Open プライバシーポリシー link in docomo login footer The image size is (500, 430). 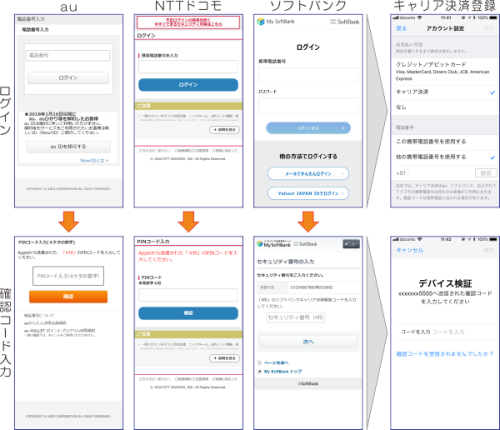tap(155, 151)
